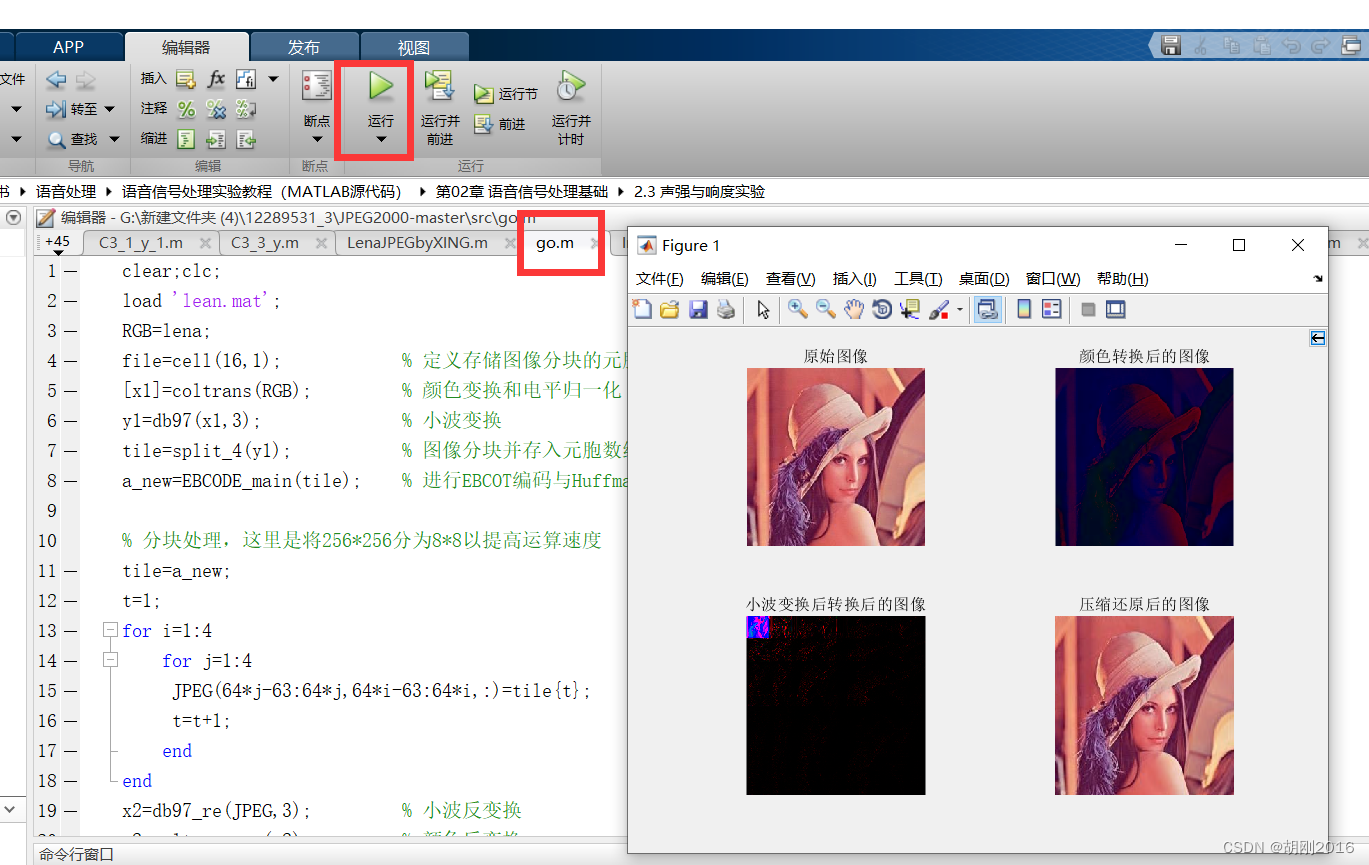Click the decrease indent icon

pyautogui.click(x=246, y=139)
